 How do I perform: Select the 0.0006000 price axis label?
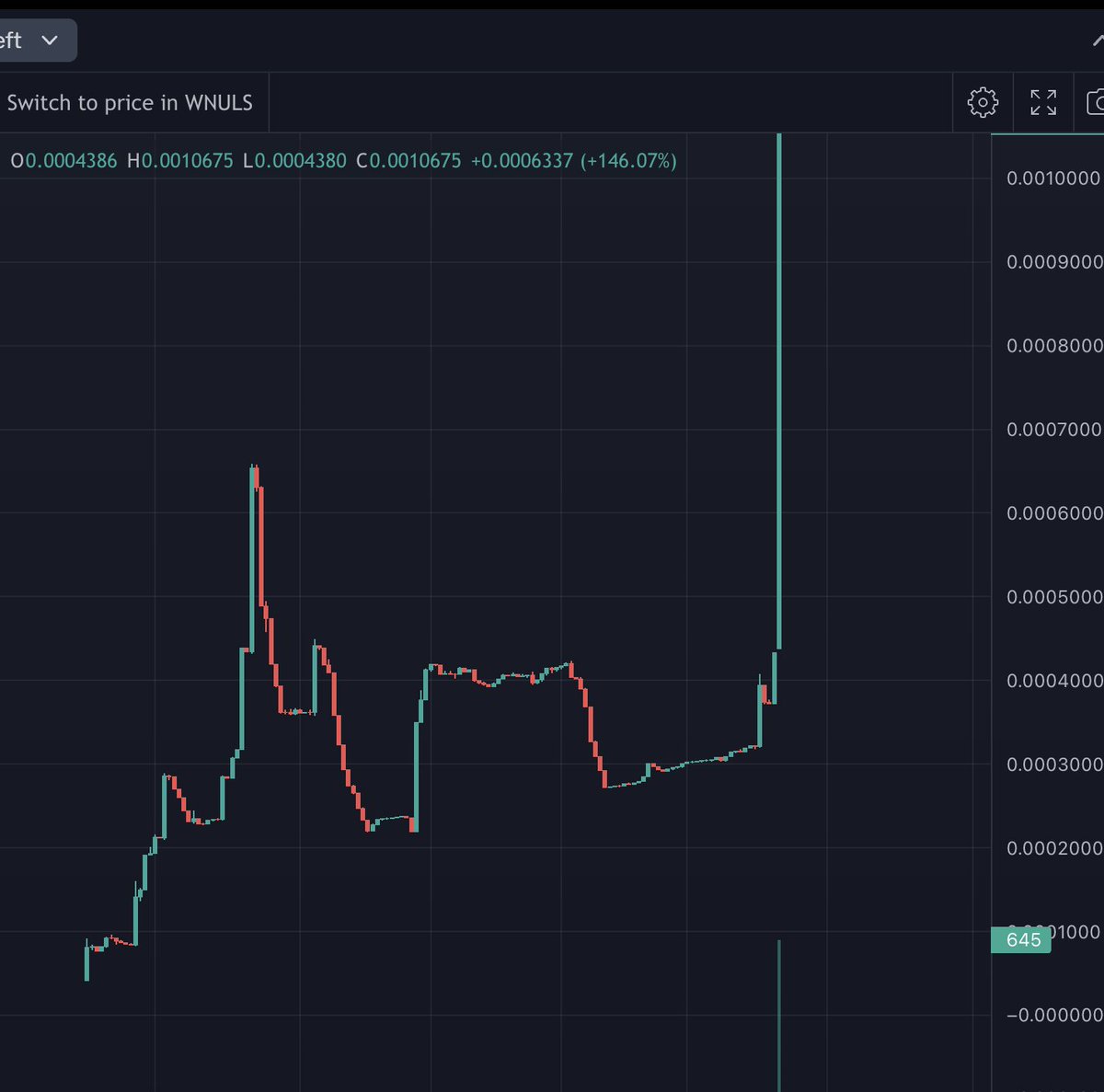(1054, 513)
